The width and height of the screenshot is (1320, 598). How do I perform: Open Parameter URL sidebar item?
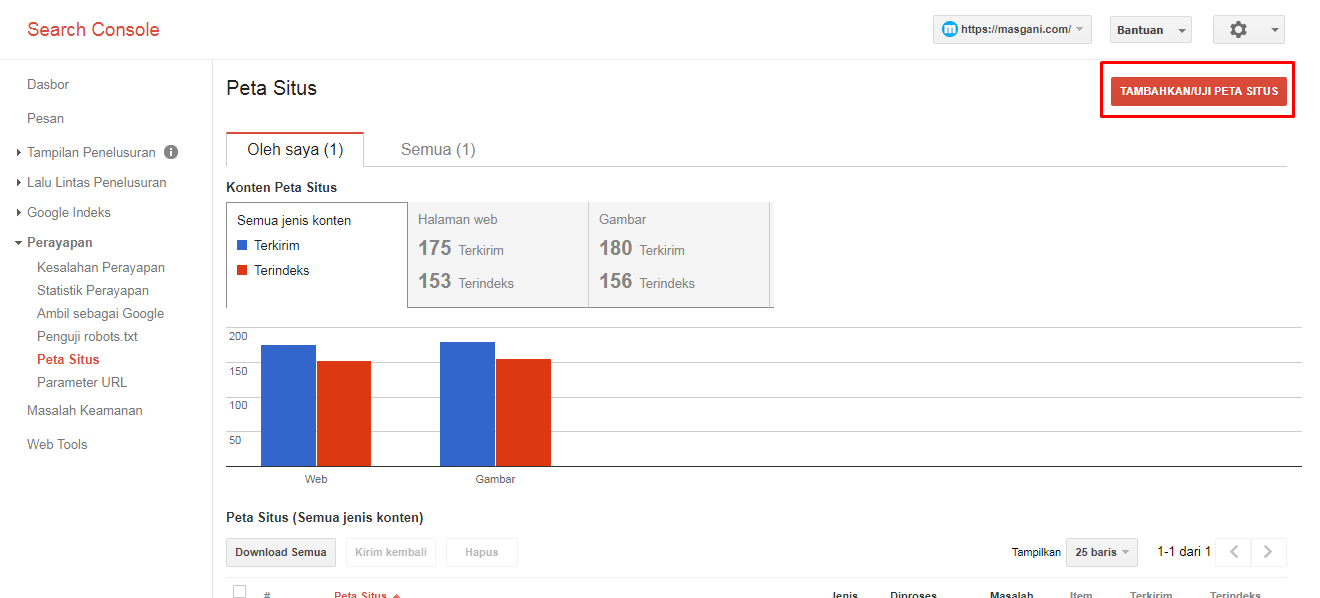[x=82, y=382]
